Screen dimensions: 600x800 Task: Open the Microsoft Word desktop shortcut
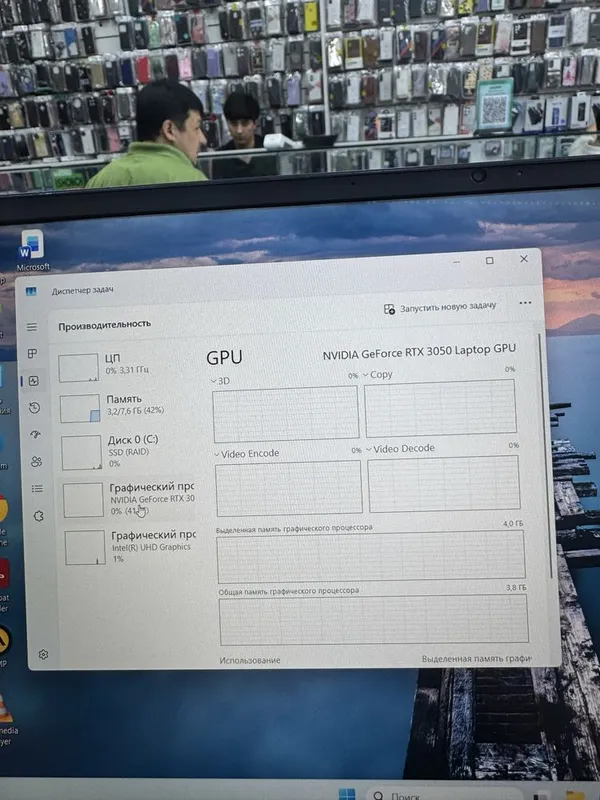coord(33,249)
